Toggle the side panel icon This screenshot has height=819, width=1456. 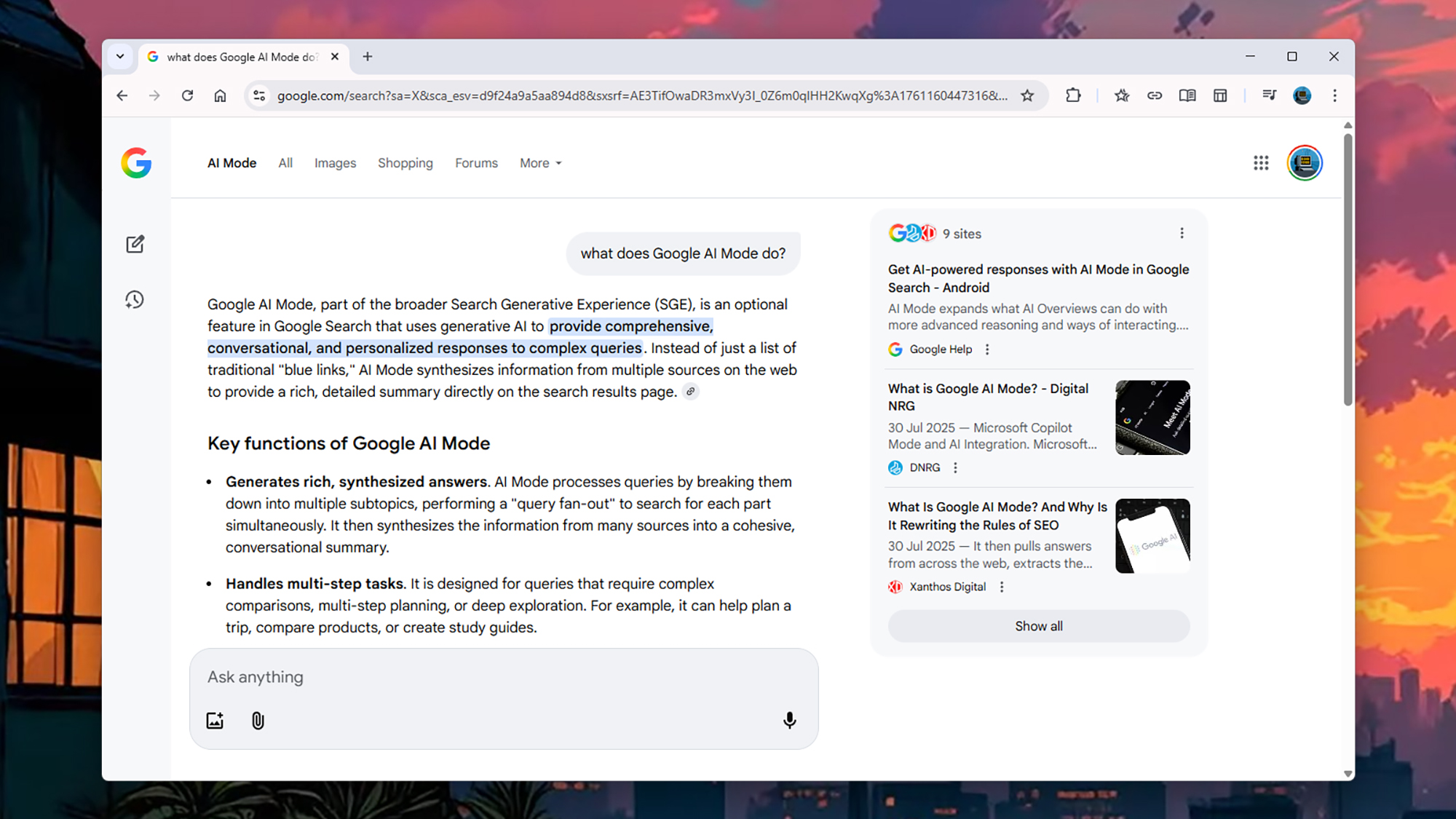coord(1220,95)
